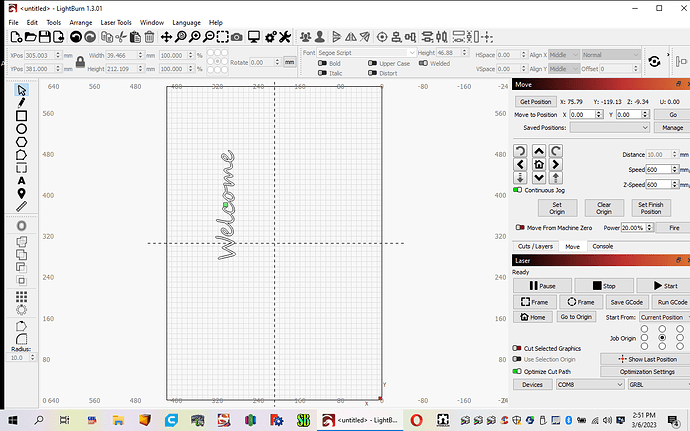Open the Settings gears icon

point(271,37)
